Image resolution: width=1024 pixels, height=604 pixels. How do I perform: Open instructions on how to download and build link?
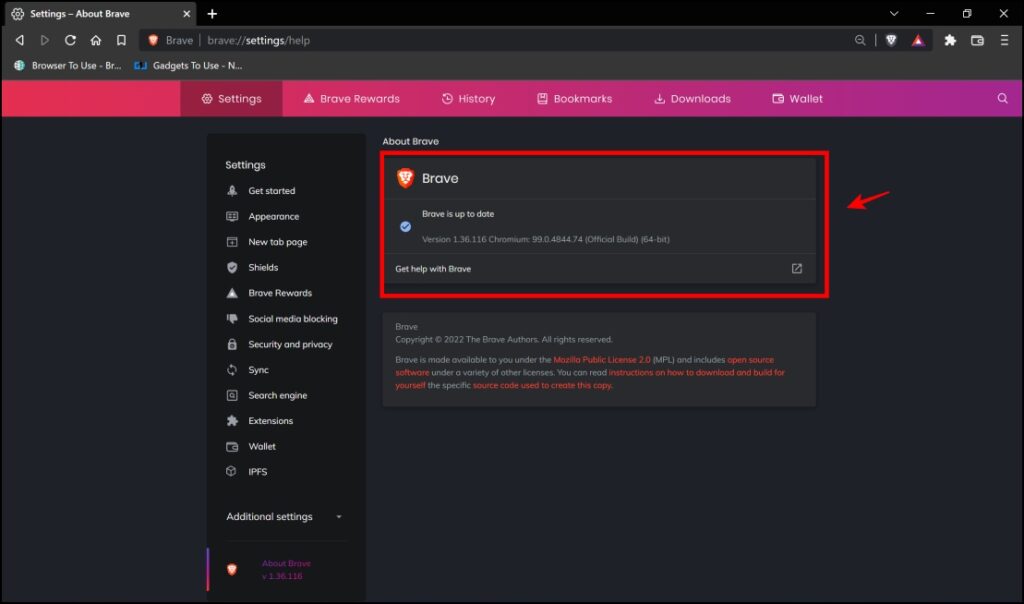tap(697, 373)
